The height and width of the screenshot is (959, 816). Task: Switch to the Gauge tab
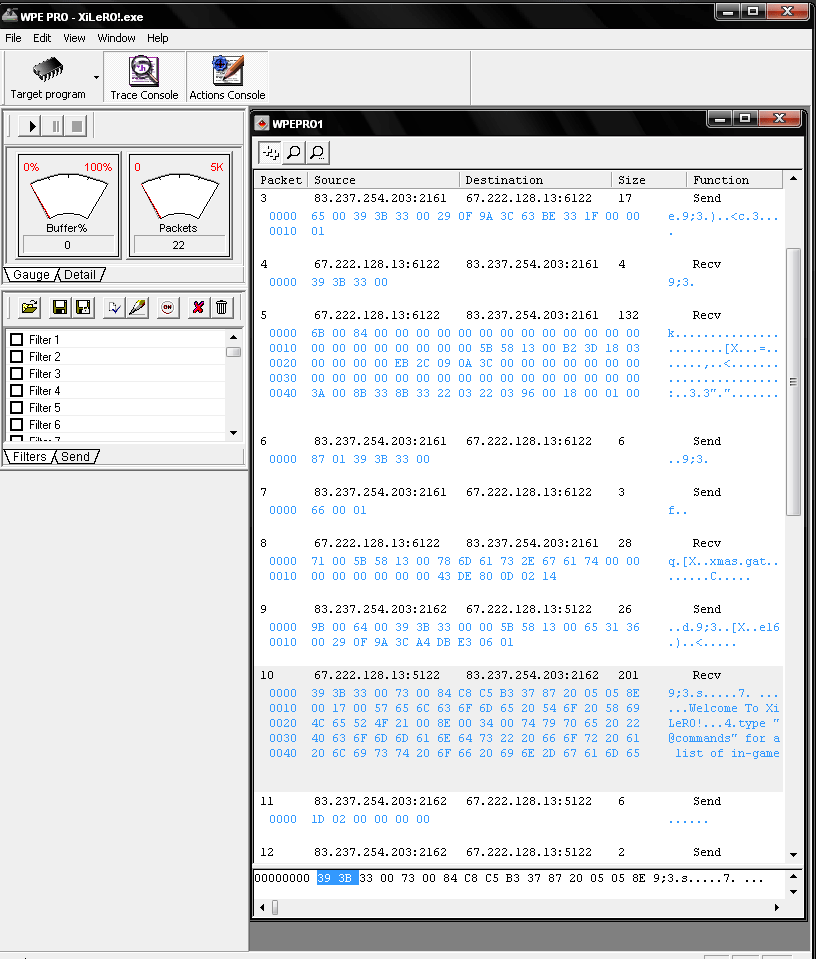pos(31,275)
